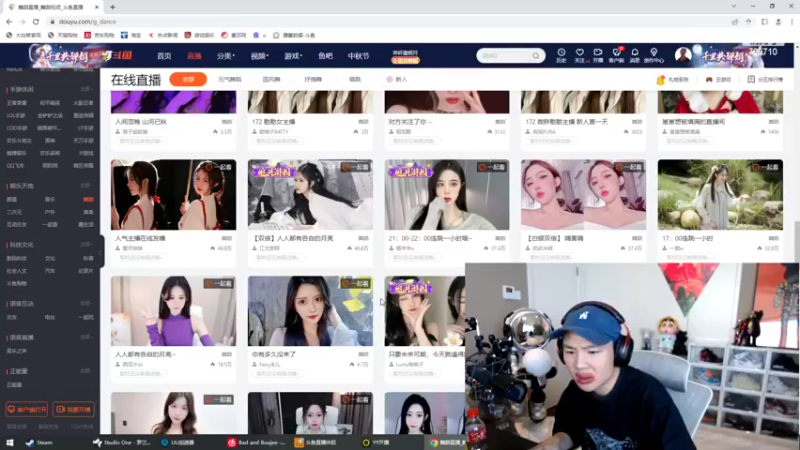800x450 pixels.
Task: Select the 新人 filter tab
Action: coord(397,80)
